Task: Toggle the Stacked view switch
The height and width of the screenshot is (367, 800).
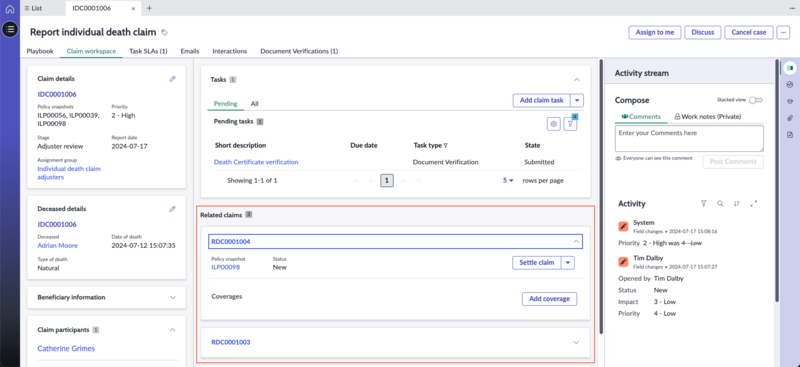Action: tap(756, 100)
